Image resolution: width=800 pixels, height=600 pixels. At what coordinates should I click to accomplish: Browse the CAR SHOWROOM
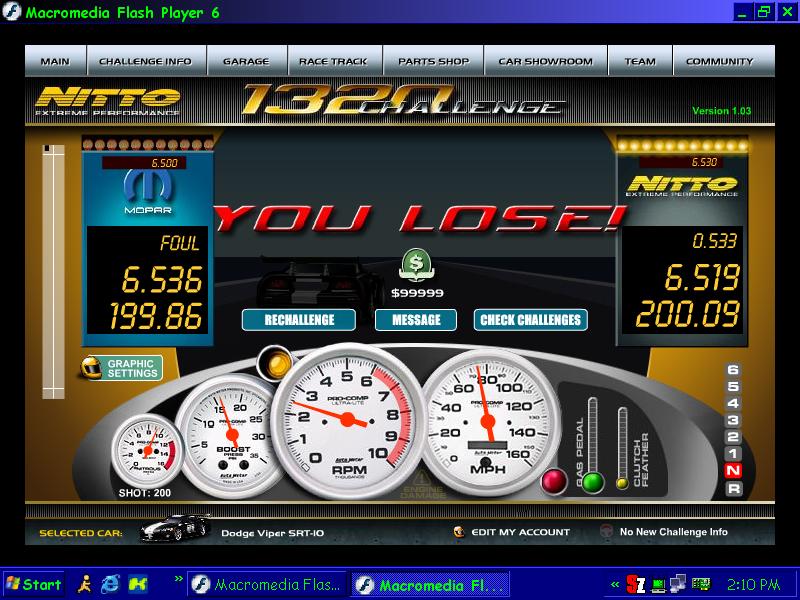(x=545, y=61)
